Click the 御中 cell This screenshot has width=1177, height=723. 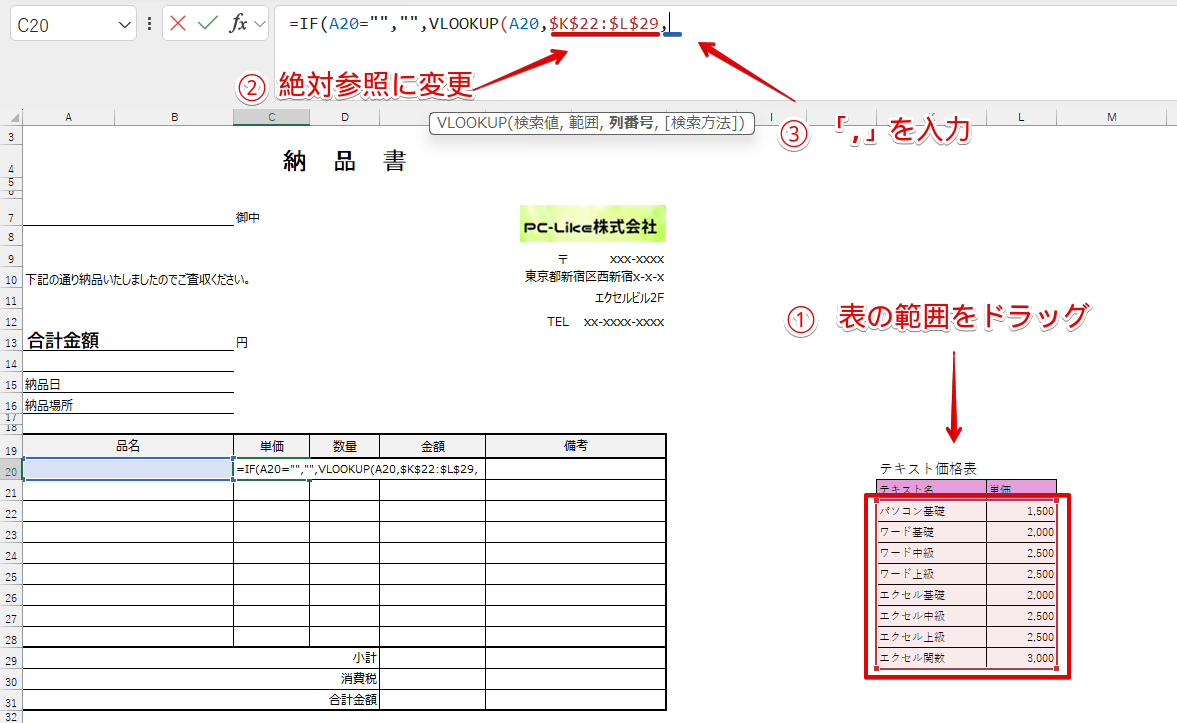click(x=248, y=218)
